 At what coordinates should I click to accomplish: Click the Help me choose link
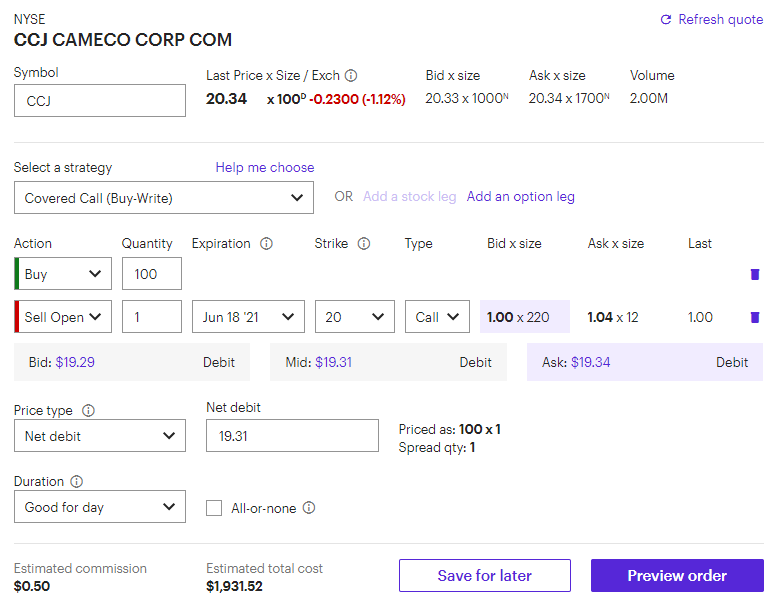(x=265, y=167)
